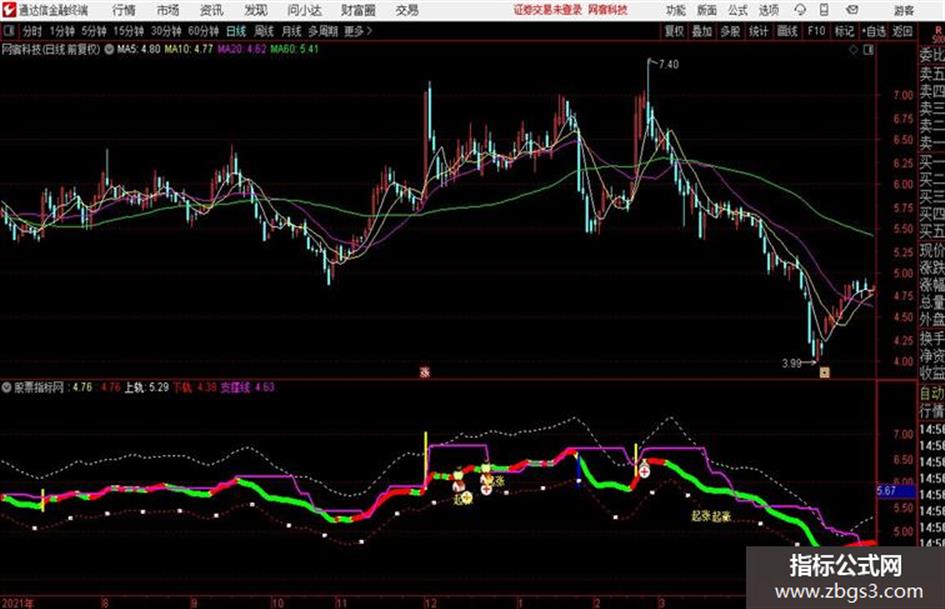
Task: Expand the 更多 period options
Action: [358, 31]
